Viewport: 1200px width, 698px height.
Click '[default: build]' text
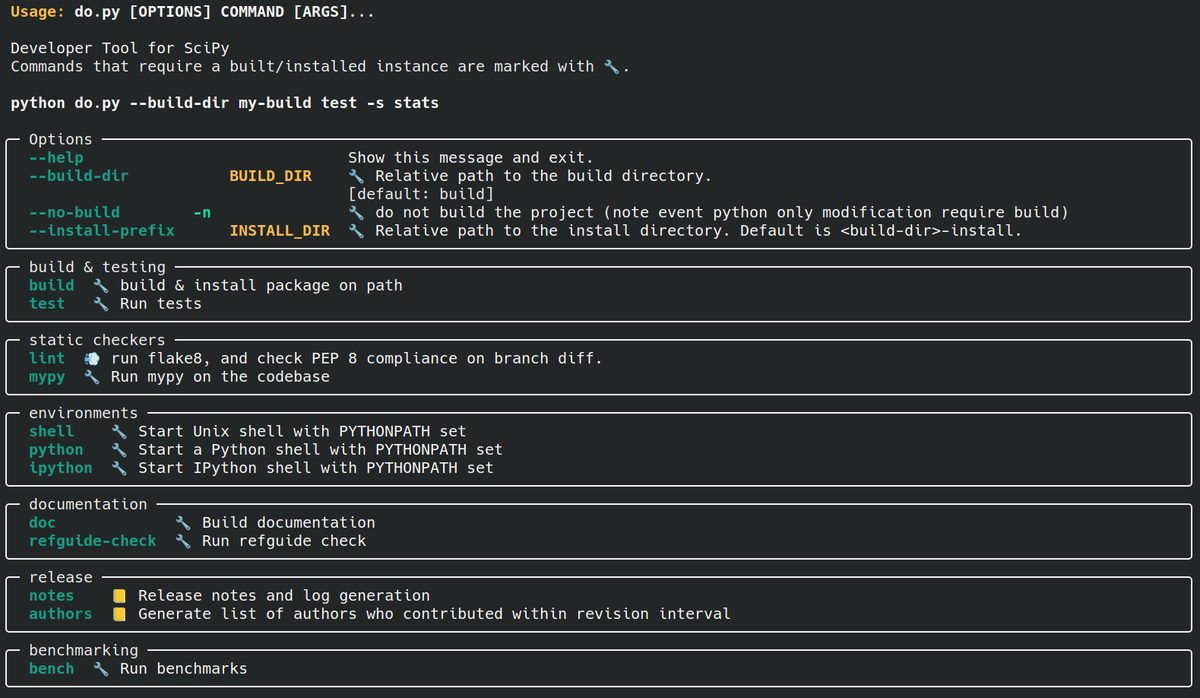[421, 194]
